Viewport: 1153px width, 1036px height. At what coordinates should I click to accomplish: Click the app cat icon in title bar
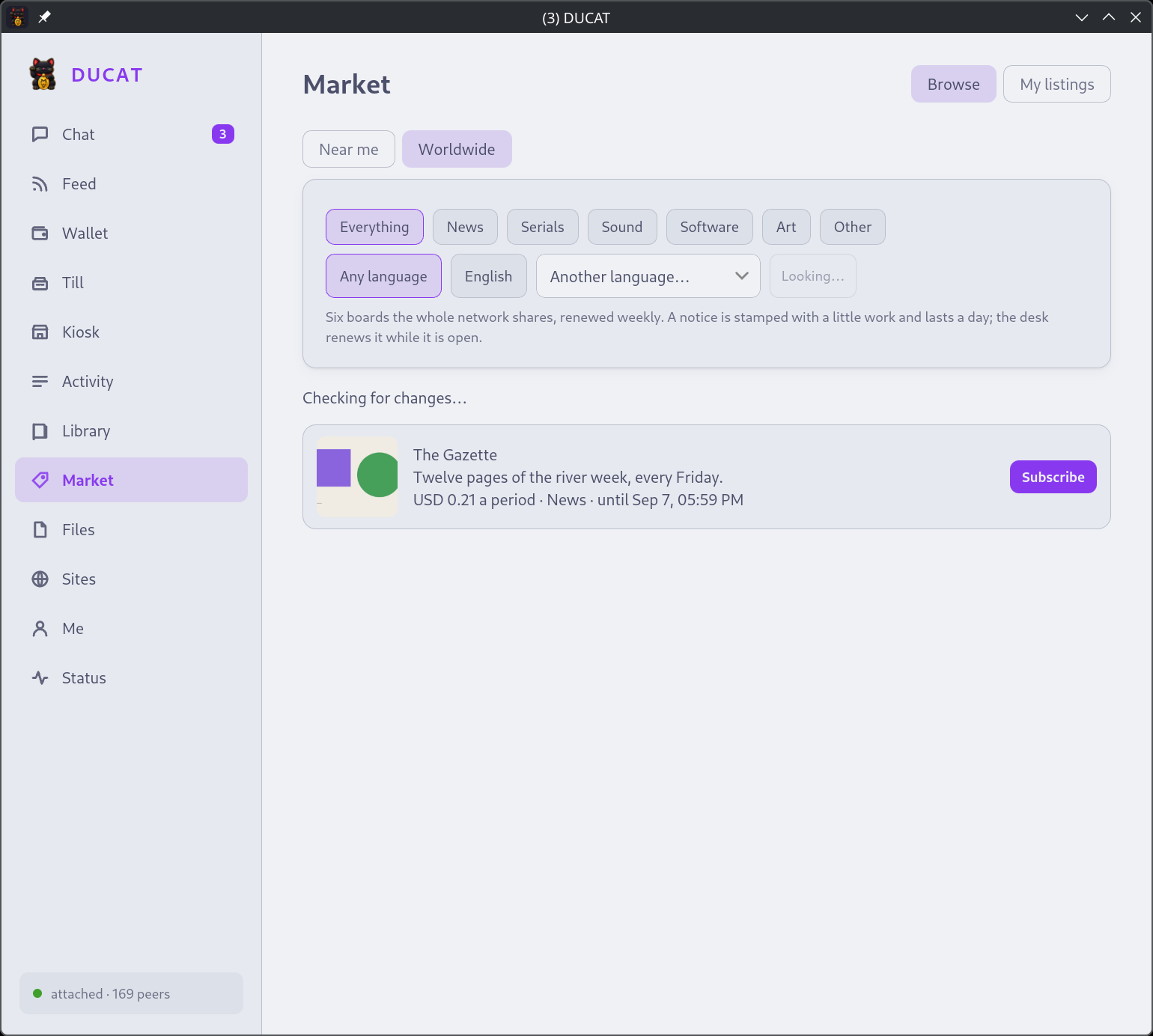point(17,16)
